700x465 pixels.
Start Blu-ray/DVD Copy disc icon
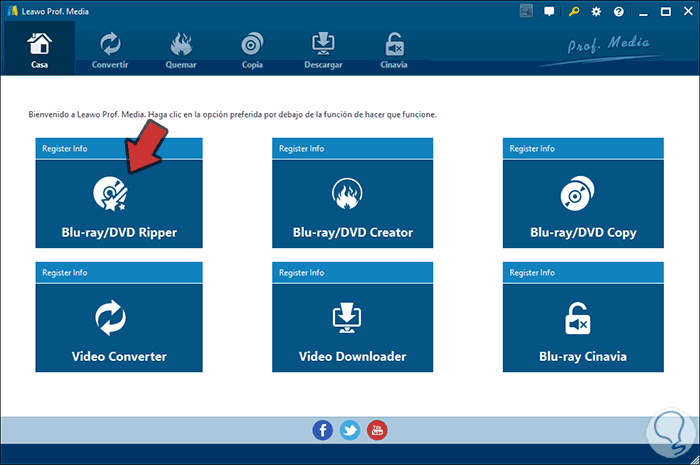click(x=577, y=193)
